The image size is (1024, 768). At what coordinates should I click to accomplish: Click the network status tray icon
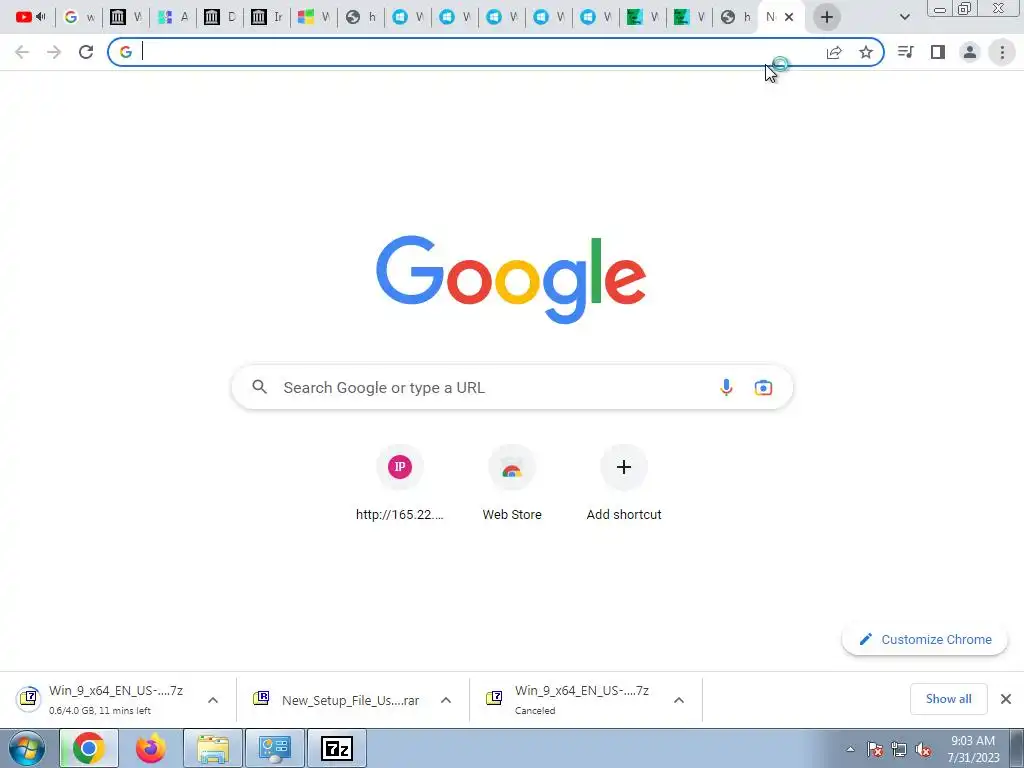899,749
